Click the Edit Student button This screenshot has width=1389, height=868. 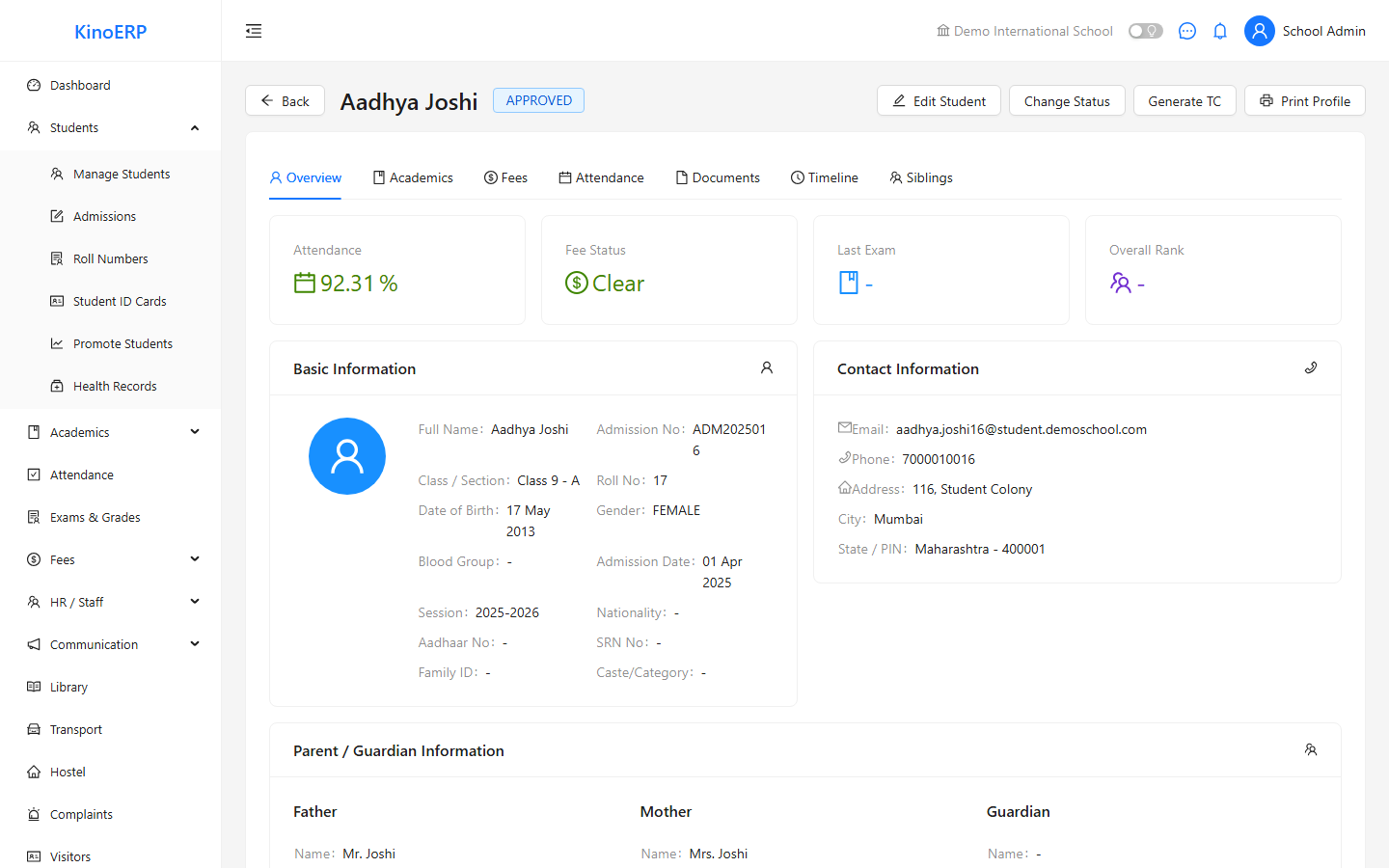click(x=939, y=100)
